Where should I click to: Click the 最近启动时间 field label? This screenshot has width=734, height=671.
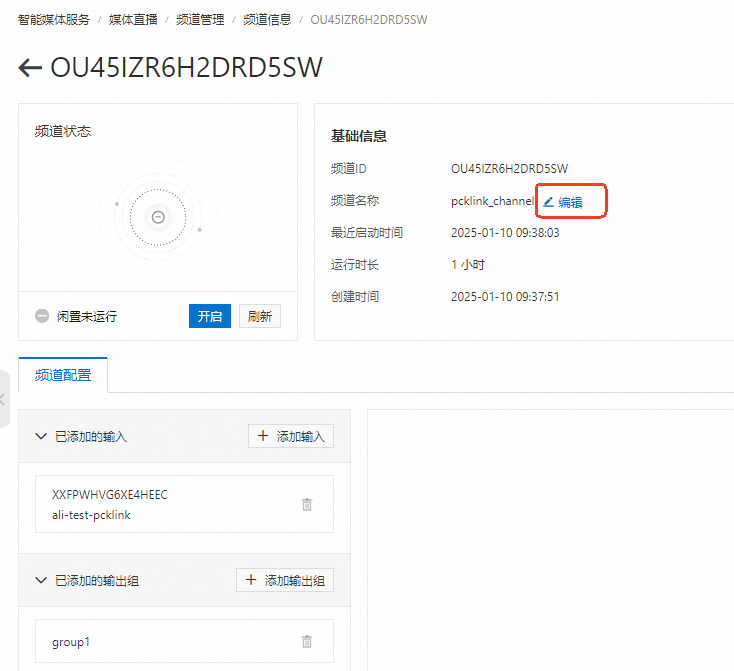(x=367, y=233)
